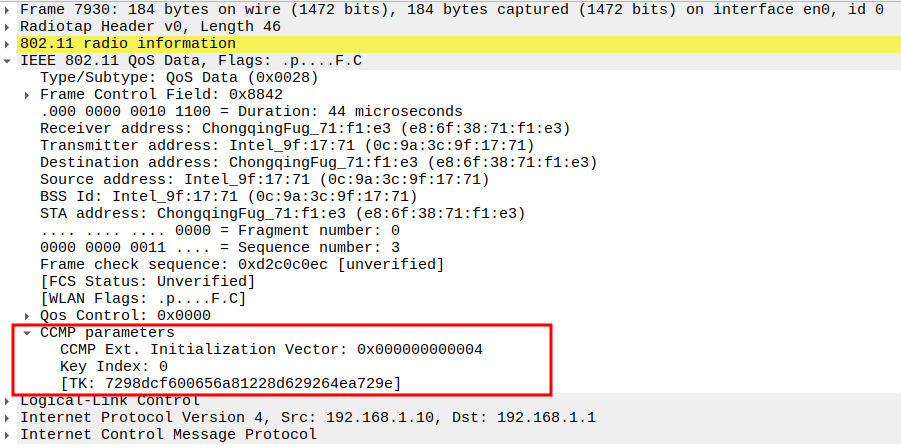Expand Internet Protocol Version 4 details
The height and width of the screenshot is (448, 901).
coord(8,418)
